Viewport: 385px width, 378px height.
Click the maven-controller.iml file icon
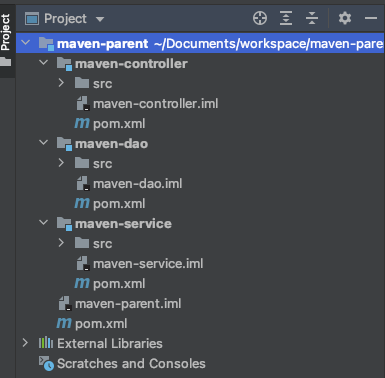point(83,104)
